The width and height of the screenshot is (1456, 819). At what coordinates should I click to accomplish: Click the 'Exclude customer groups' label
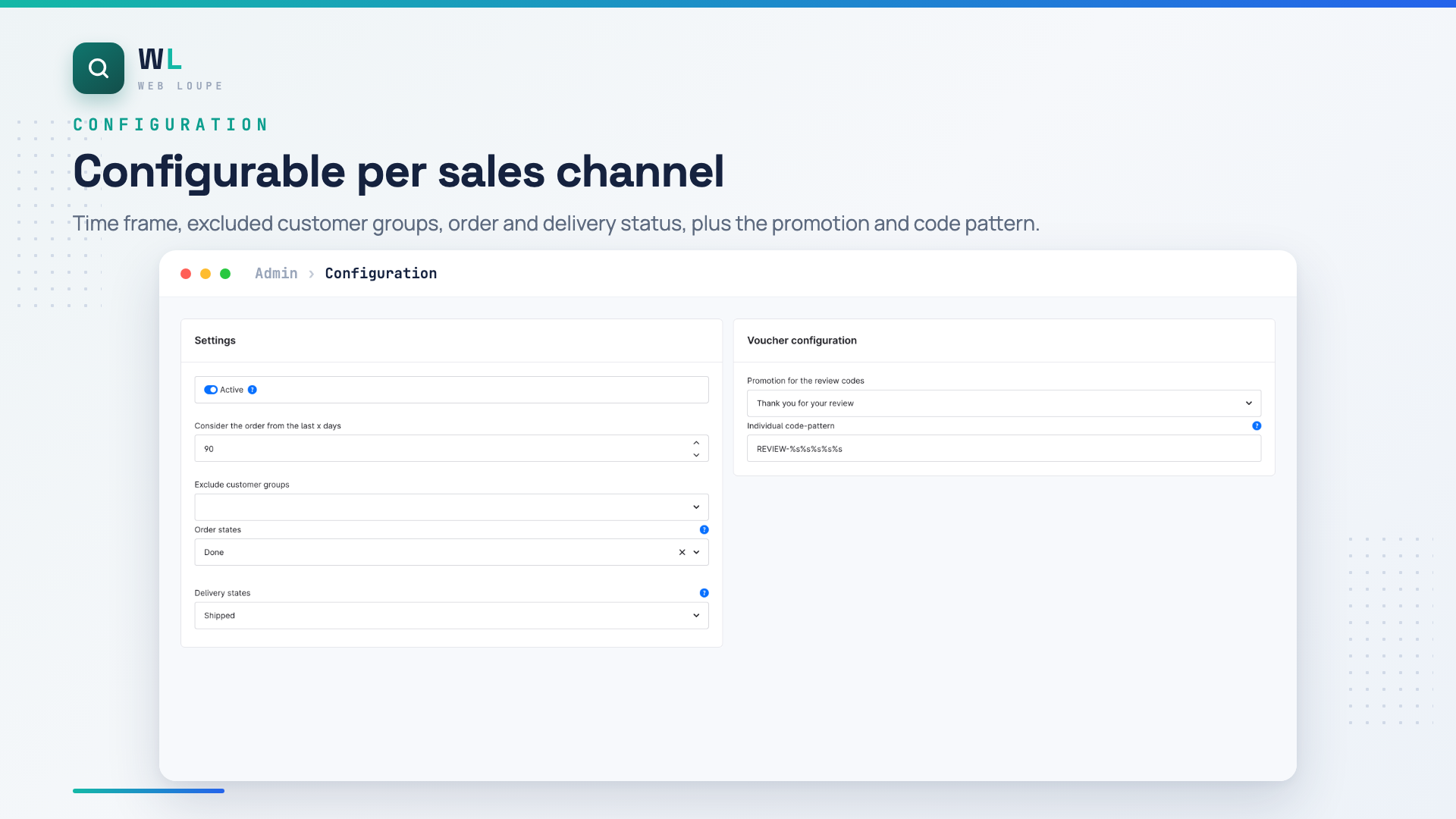pyautogui.click(x=242, y=485)
